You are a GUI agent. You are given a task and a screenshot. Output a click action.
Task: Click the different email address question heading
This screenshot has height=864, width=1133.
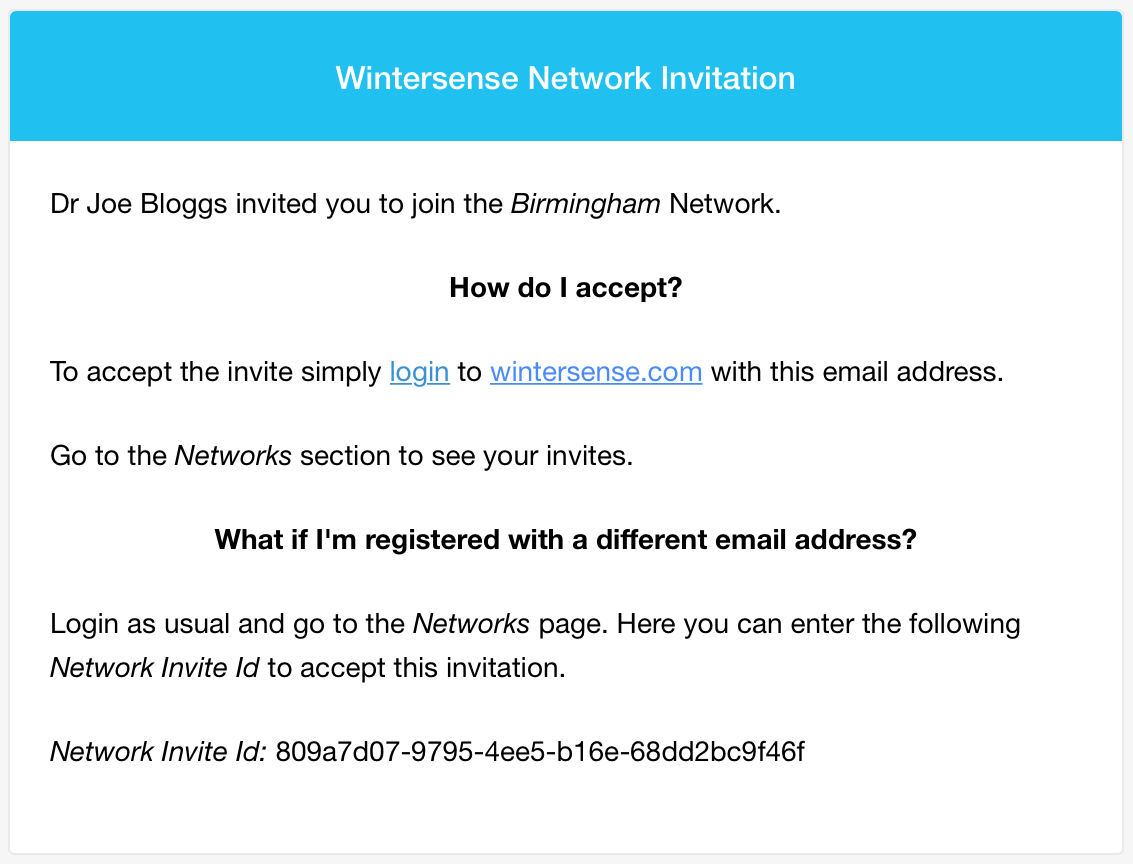tap(566, 540)
